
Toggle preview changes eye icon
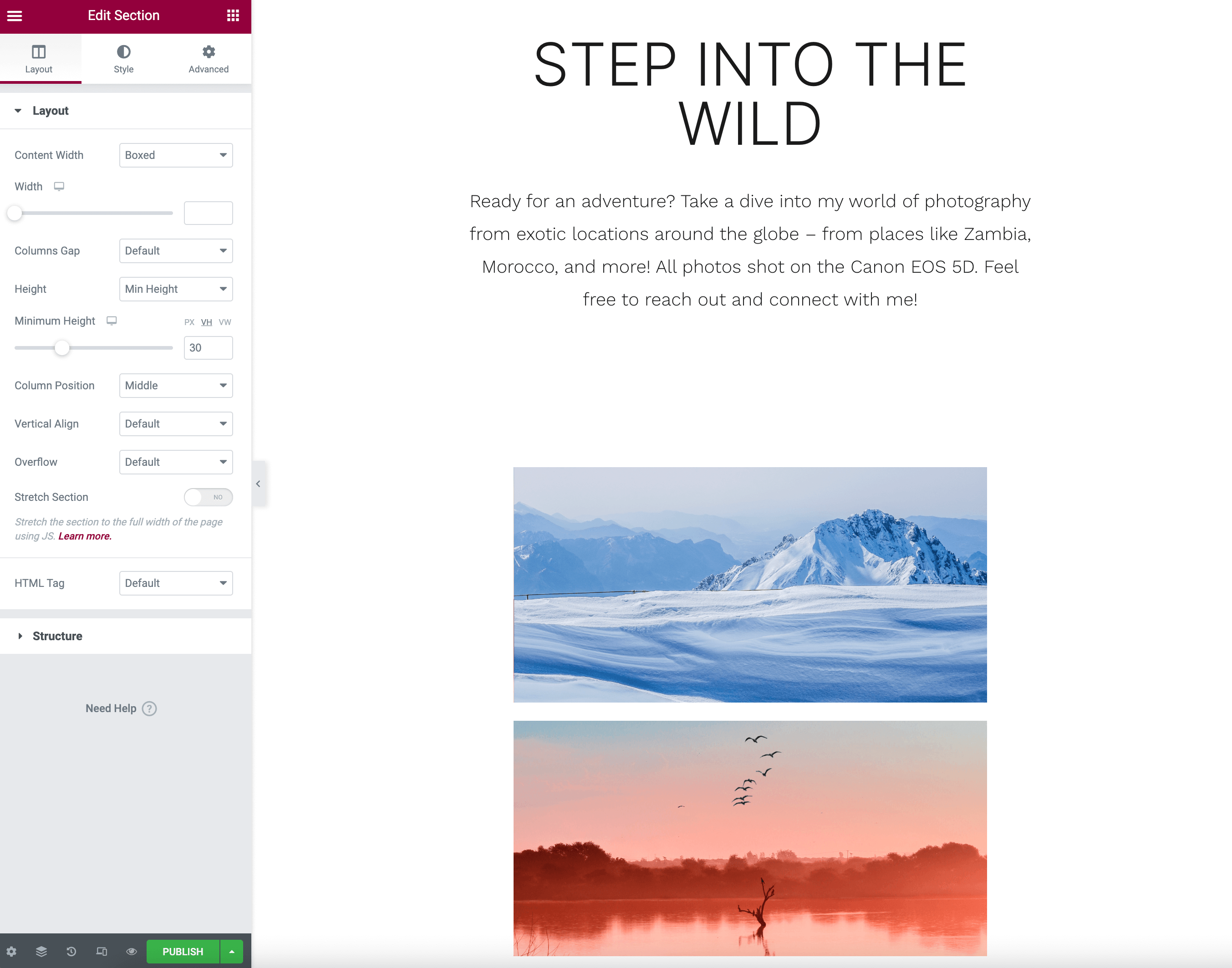coord(132,951)
